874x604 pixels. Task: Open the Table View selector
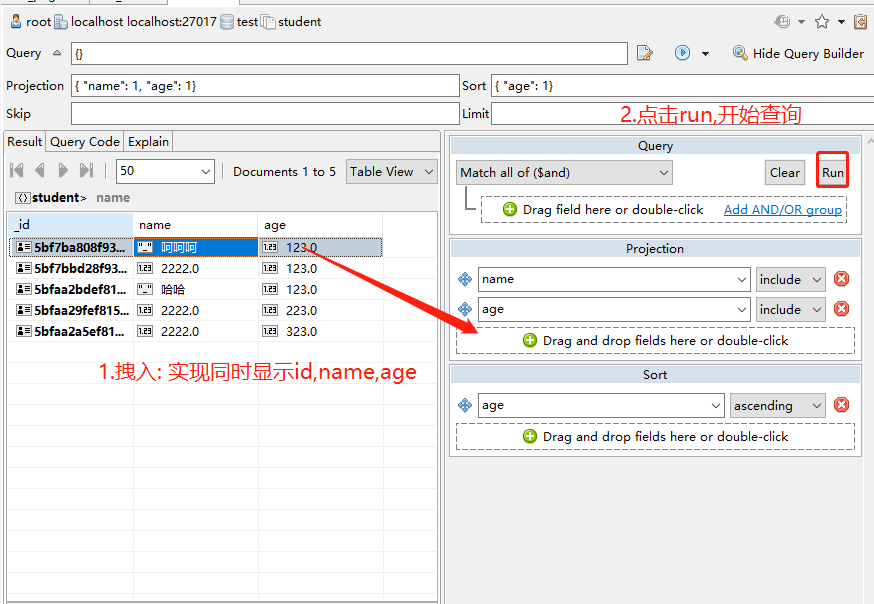(x=391, y=171)
